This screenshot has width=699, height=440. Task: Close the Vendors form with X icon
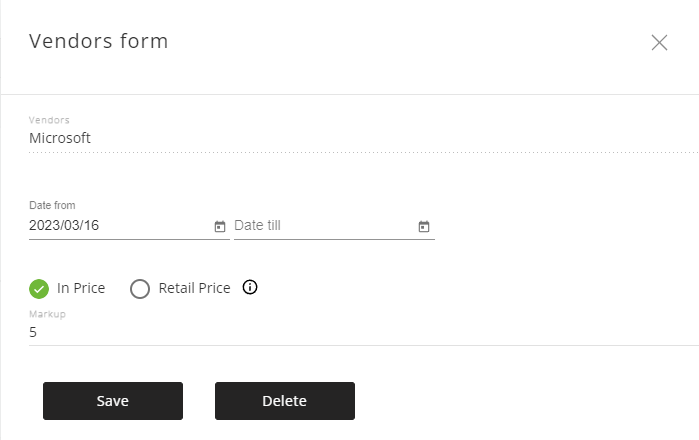[659, 43]
